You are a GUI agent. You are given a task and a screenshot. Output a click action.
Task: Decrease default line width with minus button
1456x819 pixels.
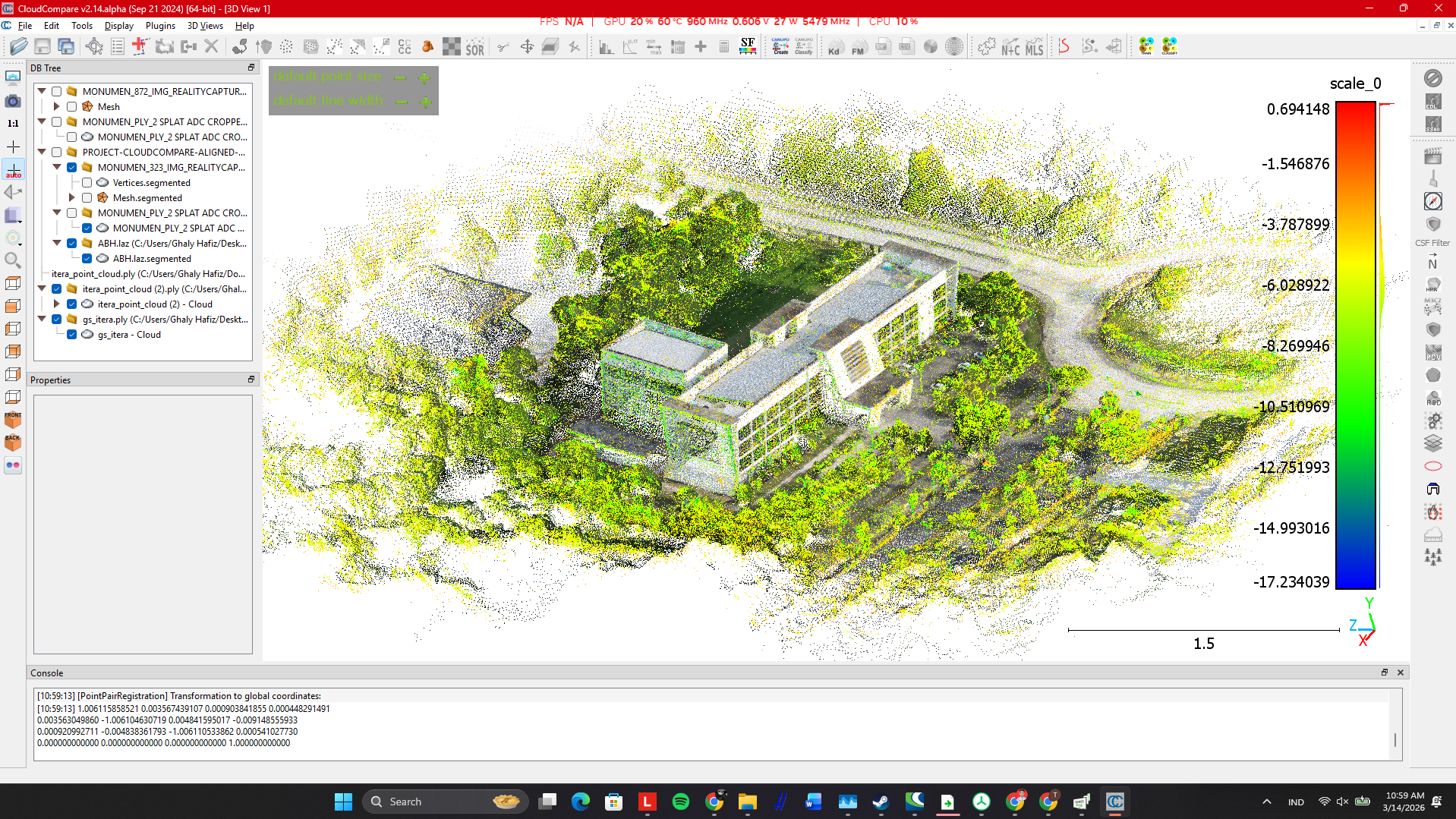402,102
